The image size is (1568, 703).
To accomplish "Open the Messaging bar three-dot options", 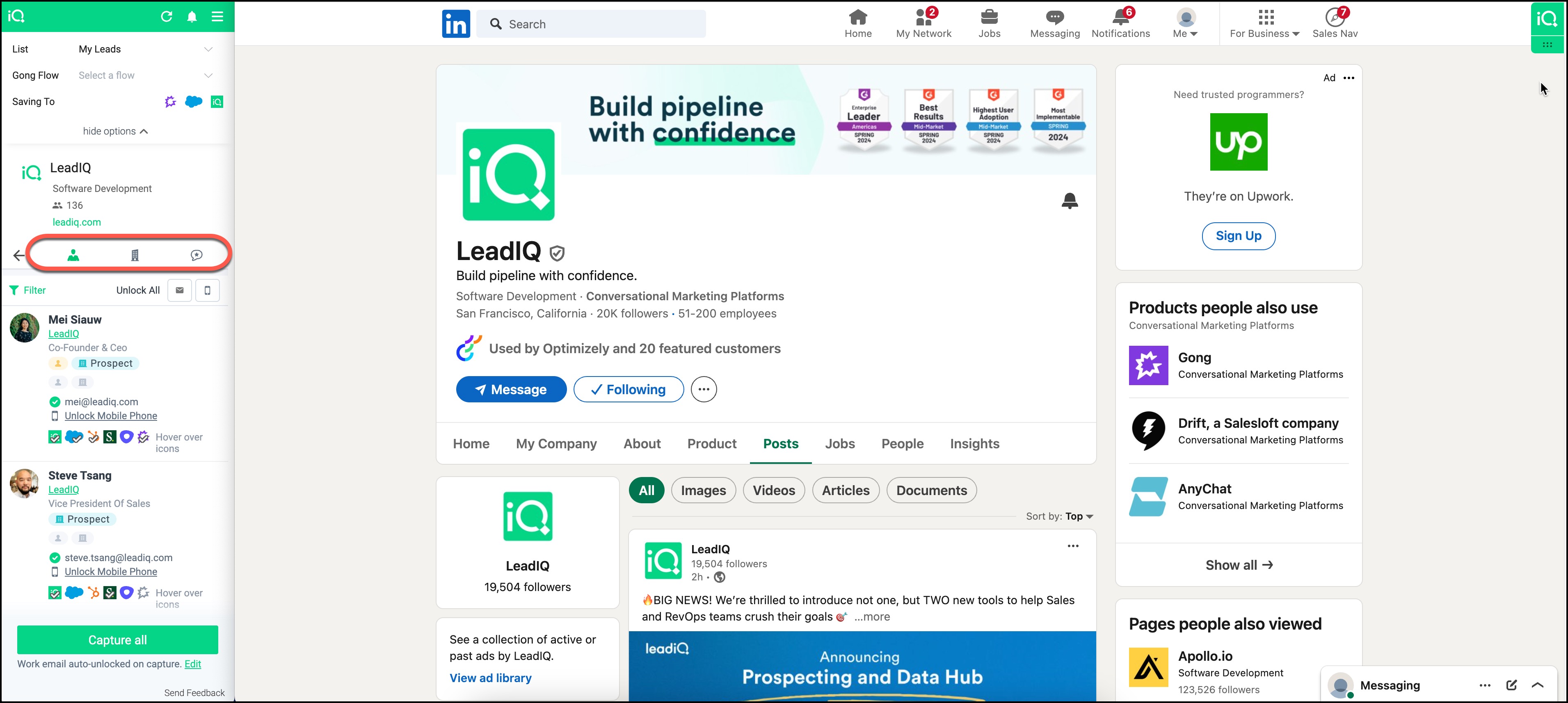I will pyautogui.click(x=1485, y=685).
